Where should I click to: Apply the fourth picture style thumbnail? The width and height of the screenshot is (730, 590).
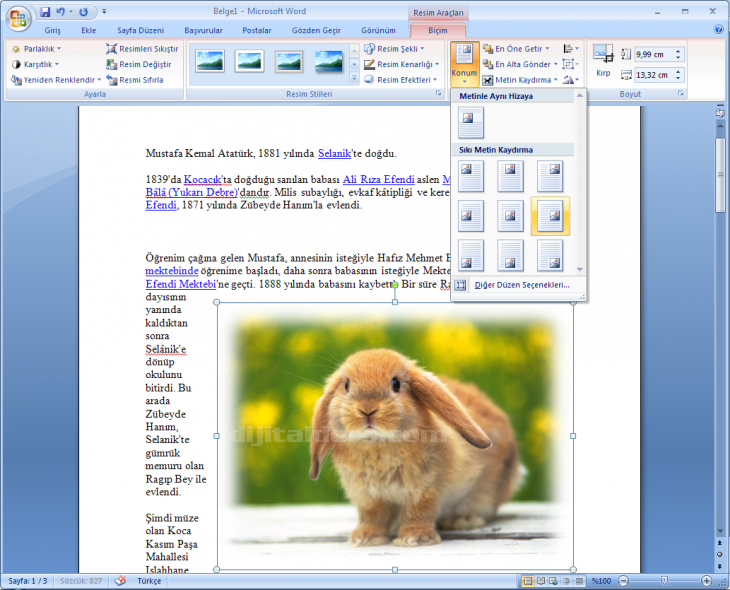(x=329, y=61)
